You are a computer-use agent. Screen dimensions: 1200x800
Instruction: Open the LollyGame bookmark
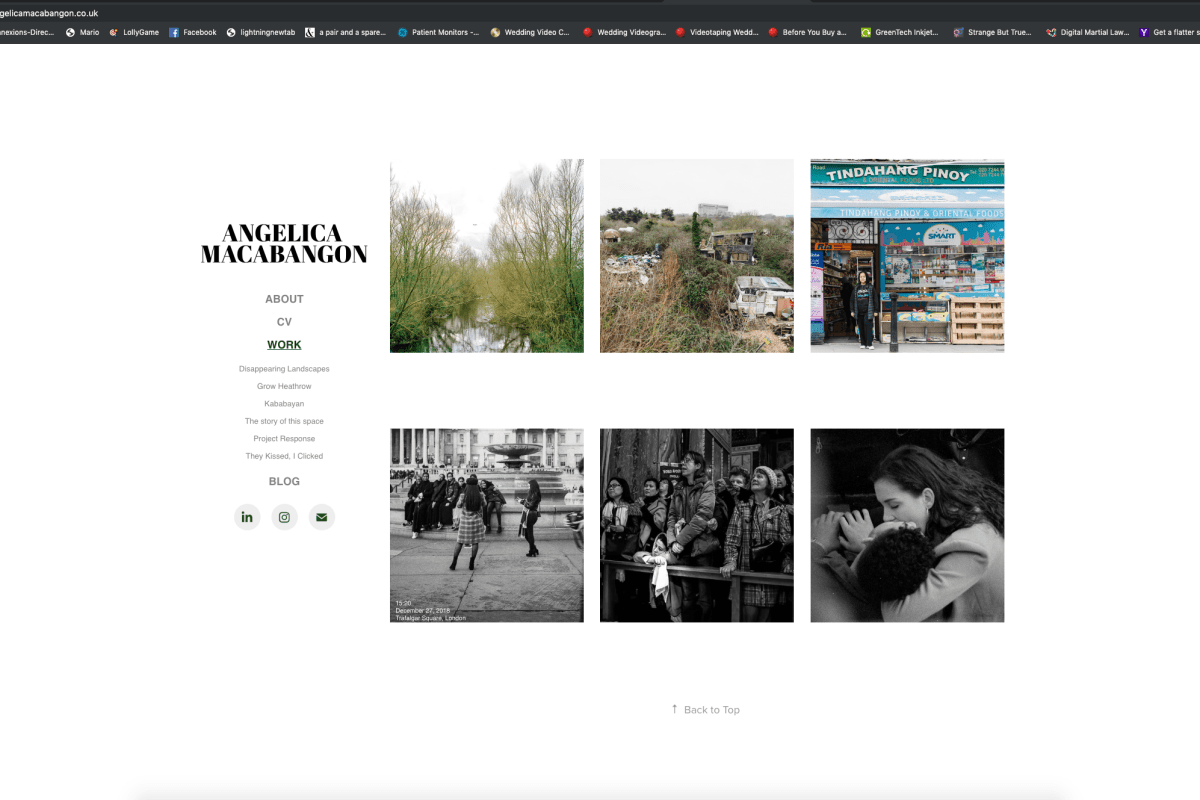(x=134, y=32)
